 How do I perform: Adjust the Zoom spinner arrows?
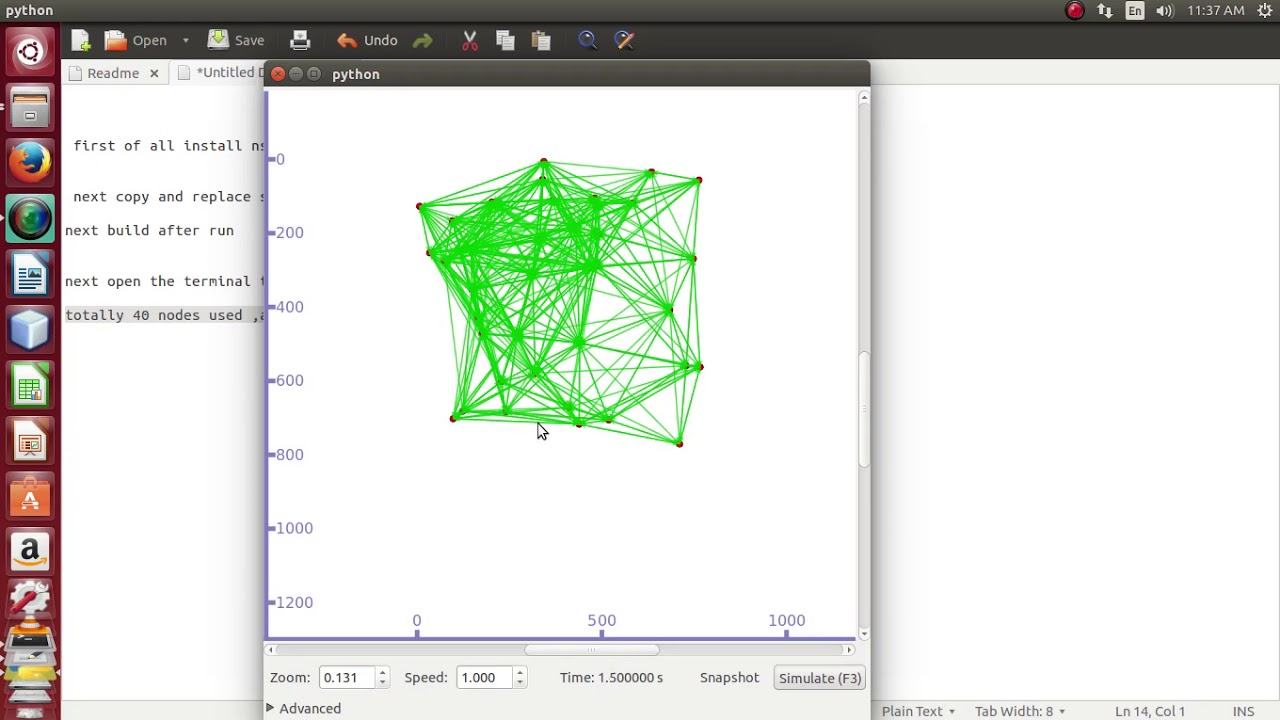(x=382, y=678)
